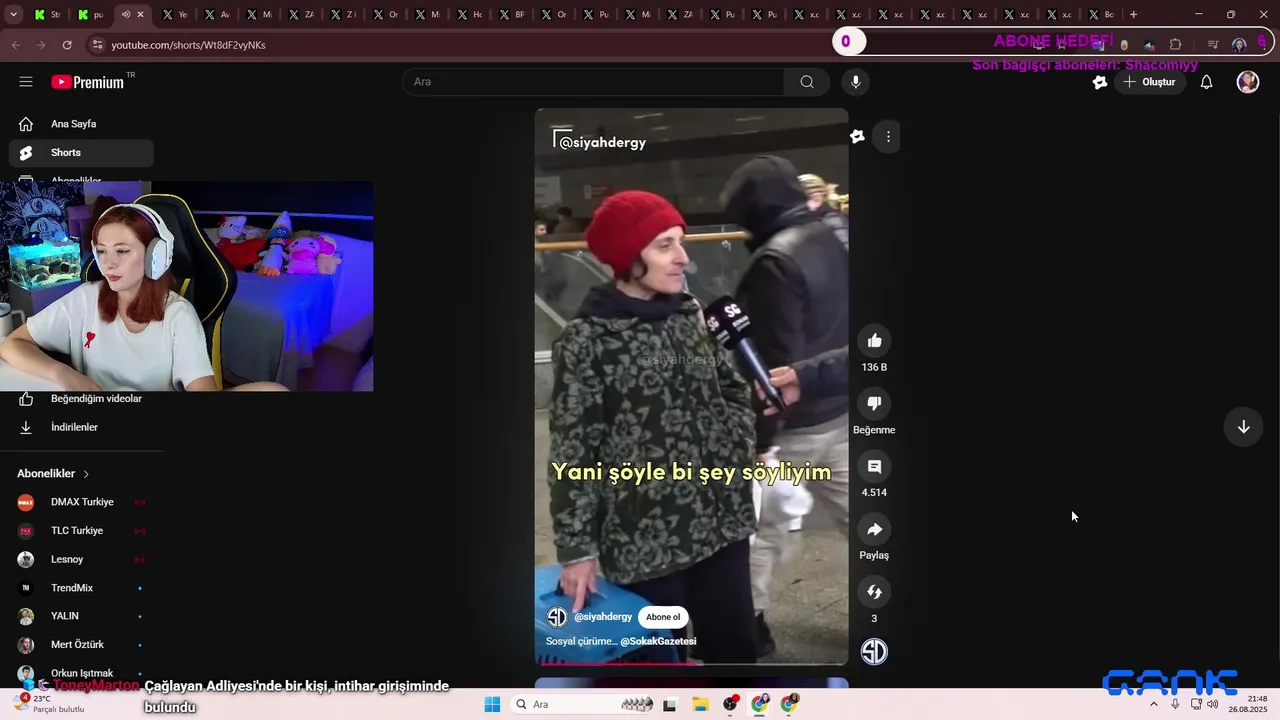Click the @siyahdergy channel name on the short
This screenshot has height=720, width=1280.
(x=603, y=617)
